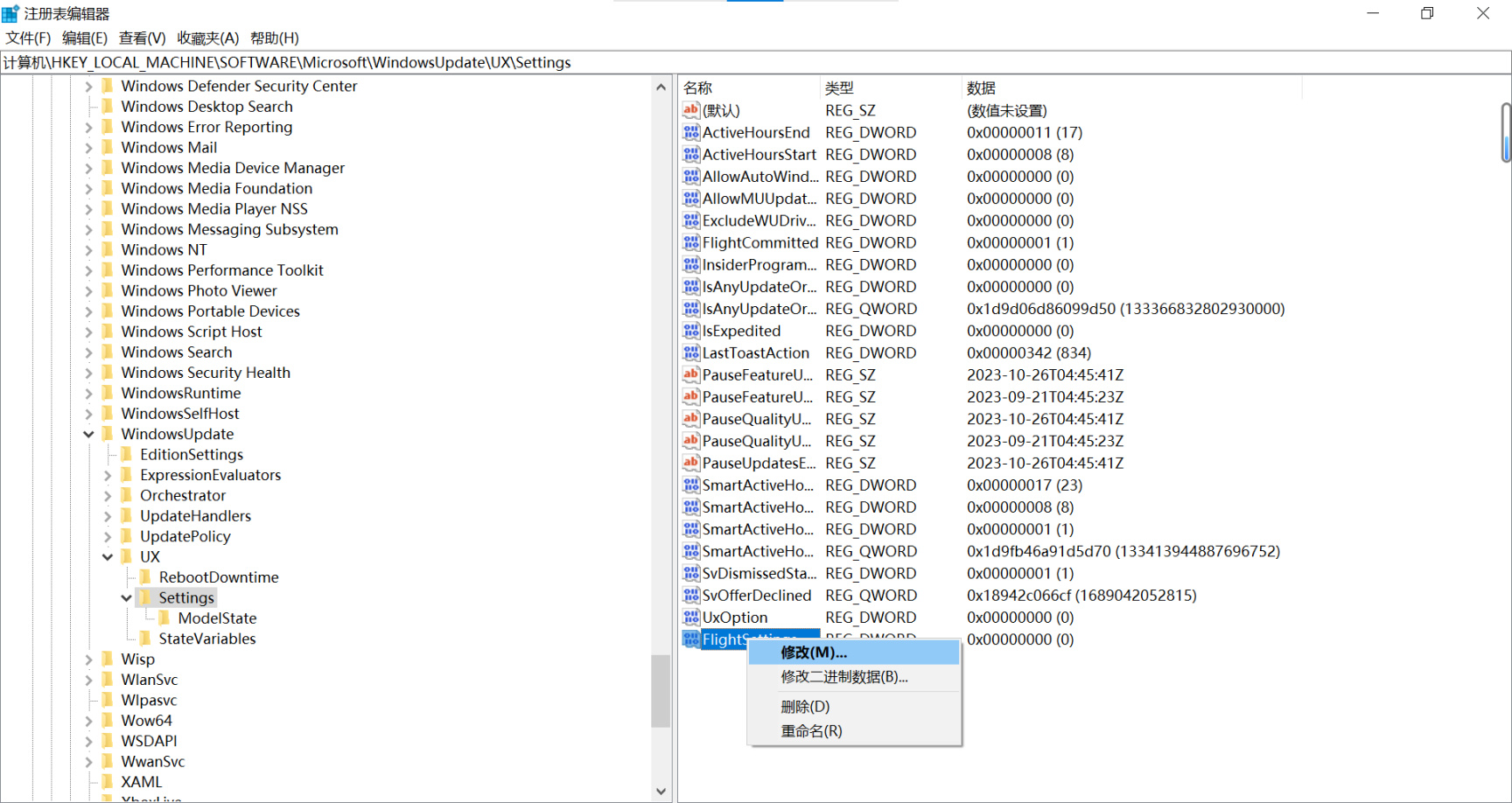Click the AllowMUUpdat... value icon
The width and height of the screenshot is (1512, 803).
pyautogui.click(x=691, y=199)
